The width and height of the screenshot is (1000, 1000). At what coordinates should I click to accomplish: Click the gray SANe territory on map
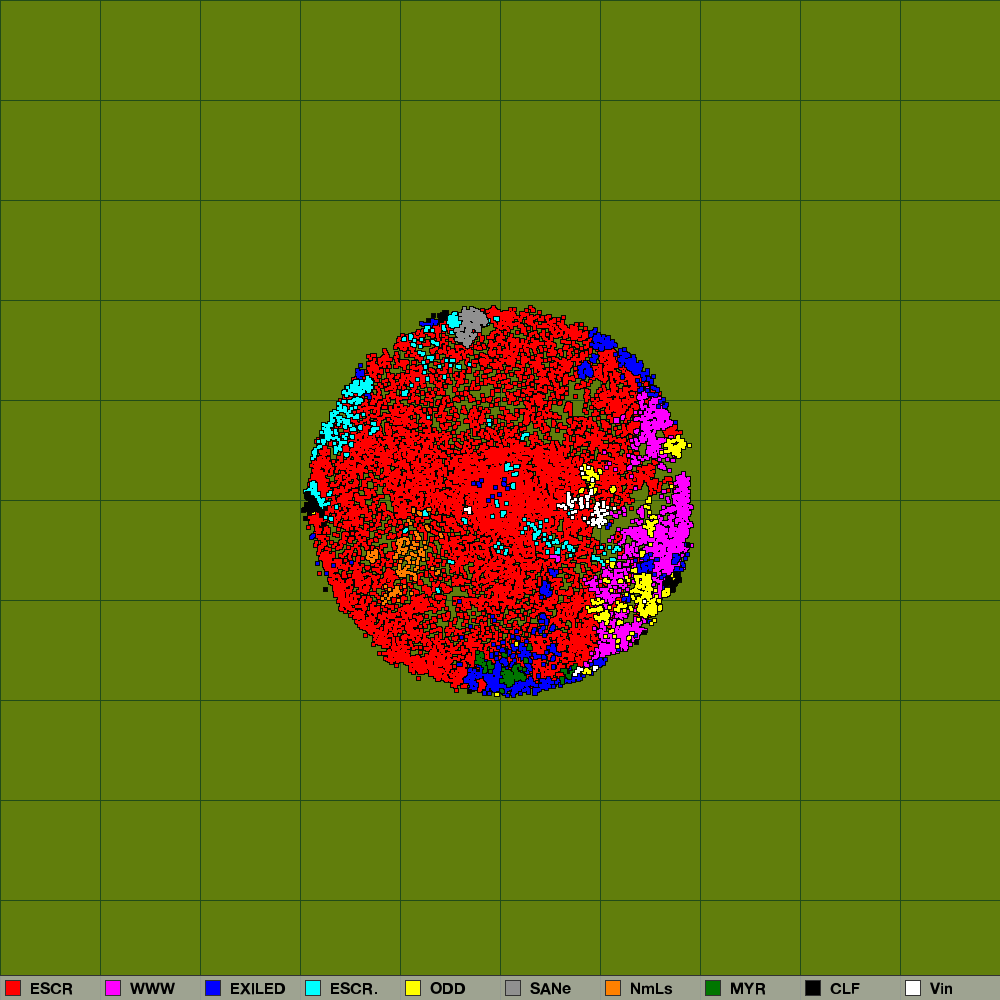click(x=470, y=323)
